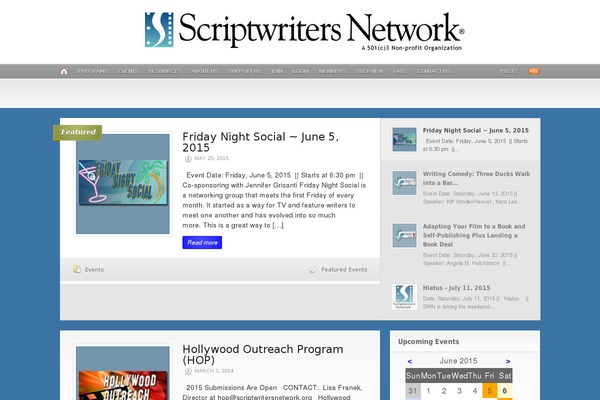The height and width of the screenshot is (400, 600).
Task: Click the June 2015 calendar heading
Action: [458, 361]
